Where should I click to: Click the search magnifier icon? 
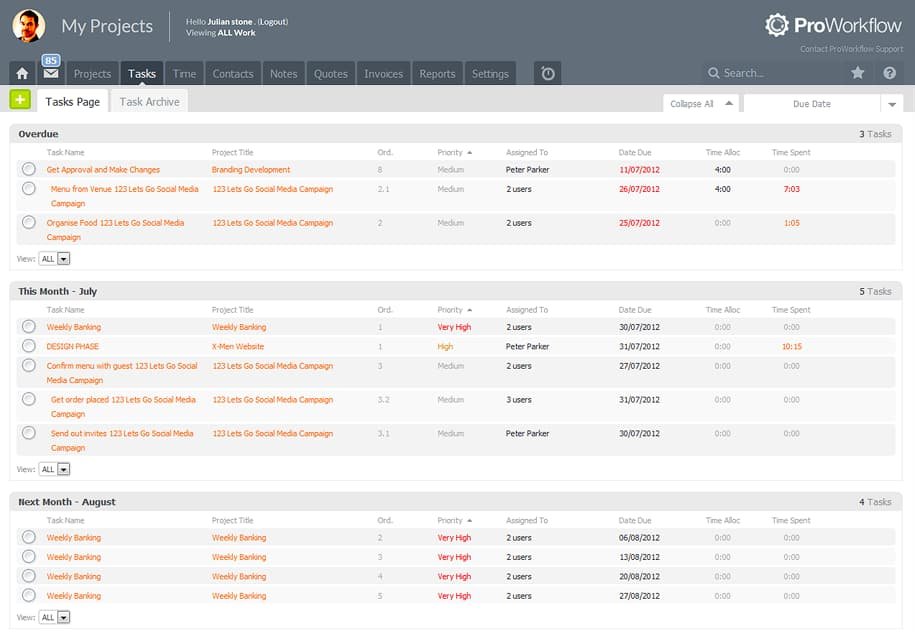coord(713,73)
